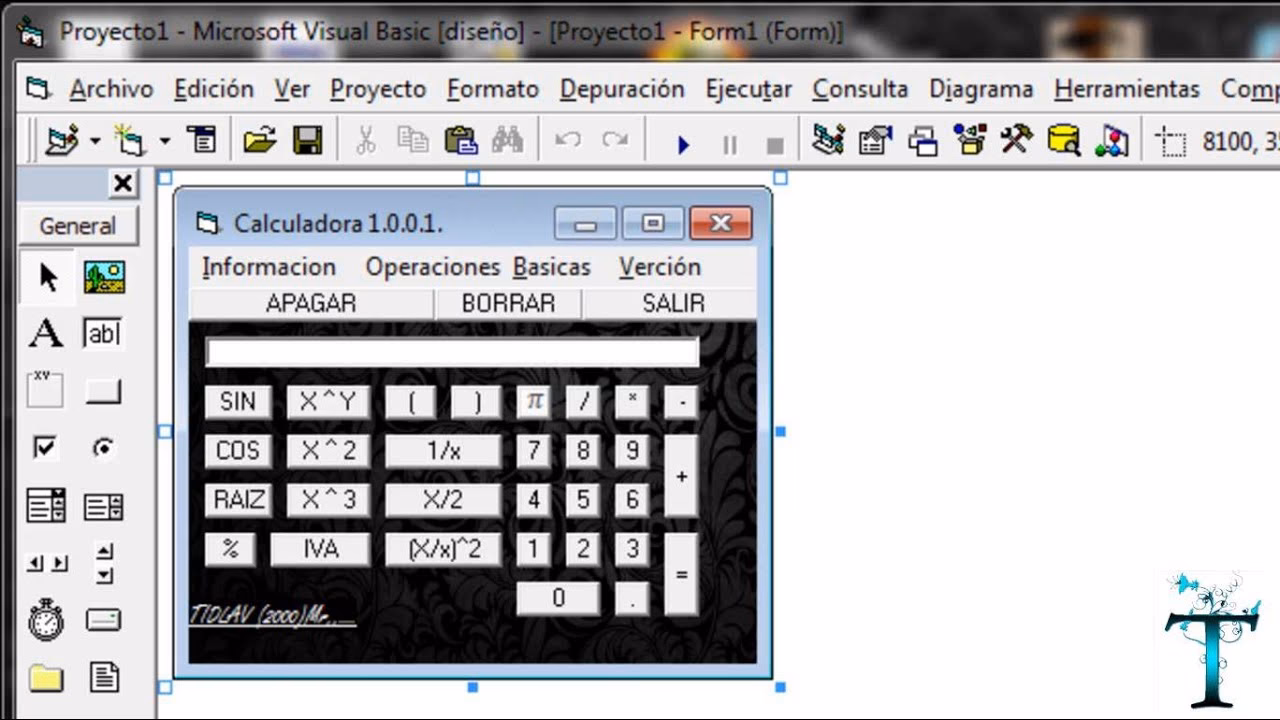Viewport: 1280px width, 720px height.
Task: Open the Ejecutar menu
Action: (748, 89)
